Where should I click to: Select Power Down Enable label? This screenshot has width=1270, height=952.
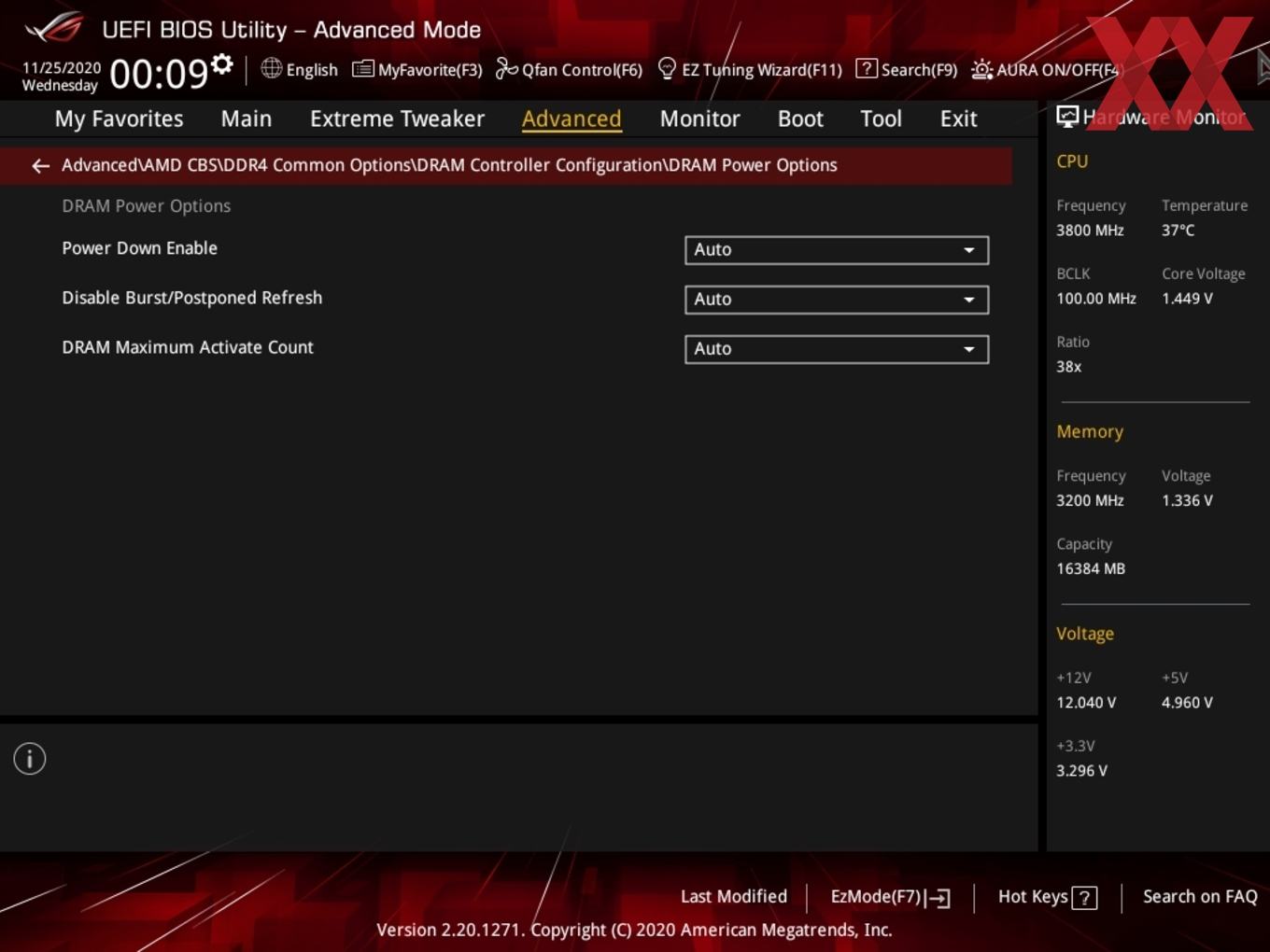tap(139, 248)
